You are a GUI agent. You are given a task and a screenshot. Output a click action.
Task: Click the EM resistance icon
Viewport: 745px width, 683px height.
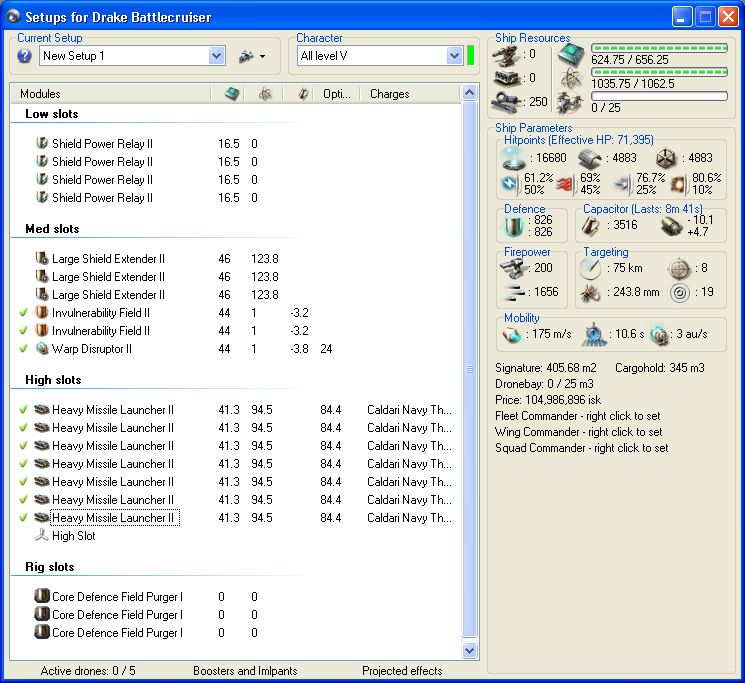(509, 183)
